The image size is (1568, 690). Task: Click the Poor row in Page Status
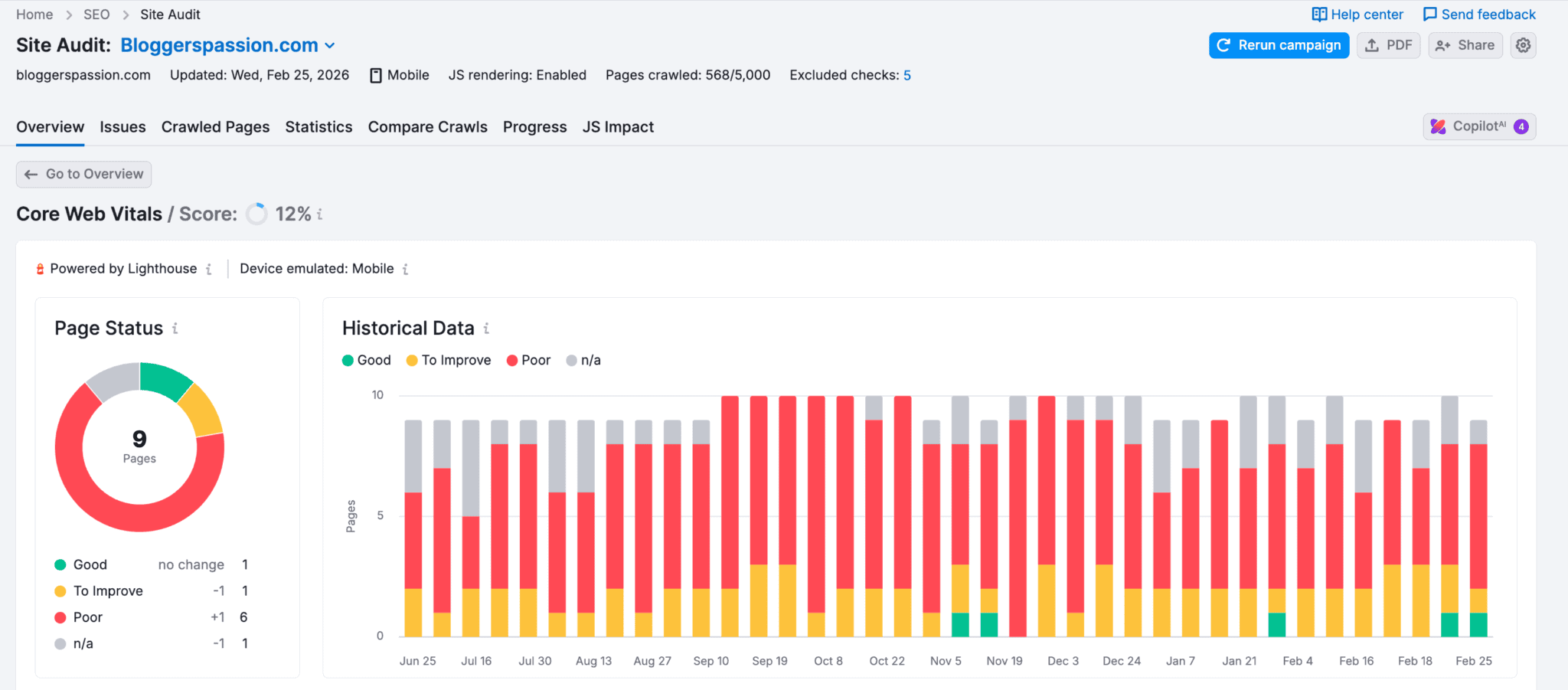[152, 617]
